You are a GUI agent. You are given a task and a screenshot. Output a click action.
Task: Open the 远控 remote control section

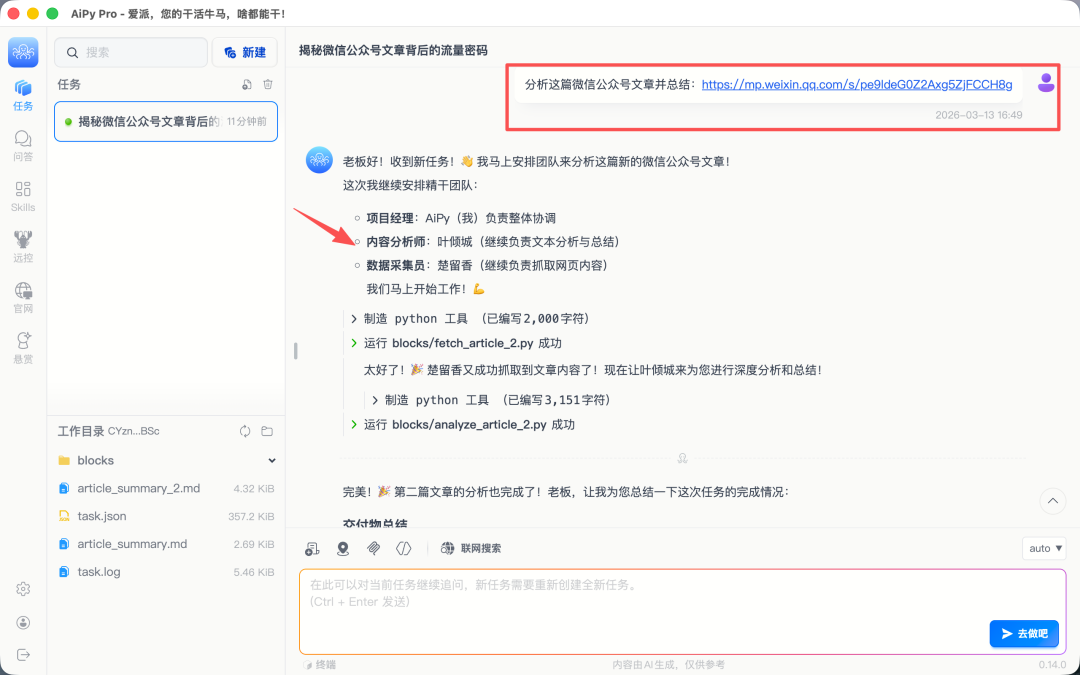click(23, 247)
